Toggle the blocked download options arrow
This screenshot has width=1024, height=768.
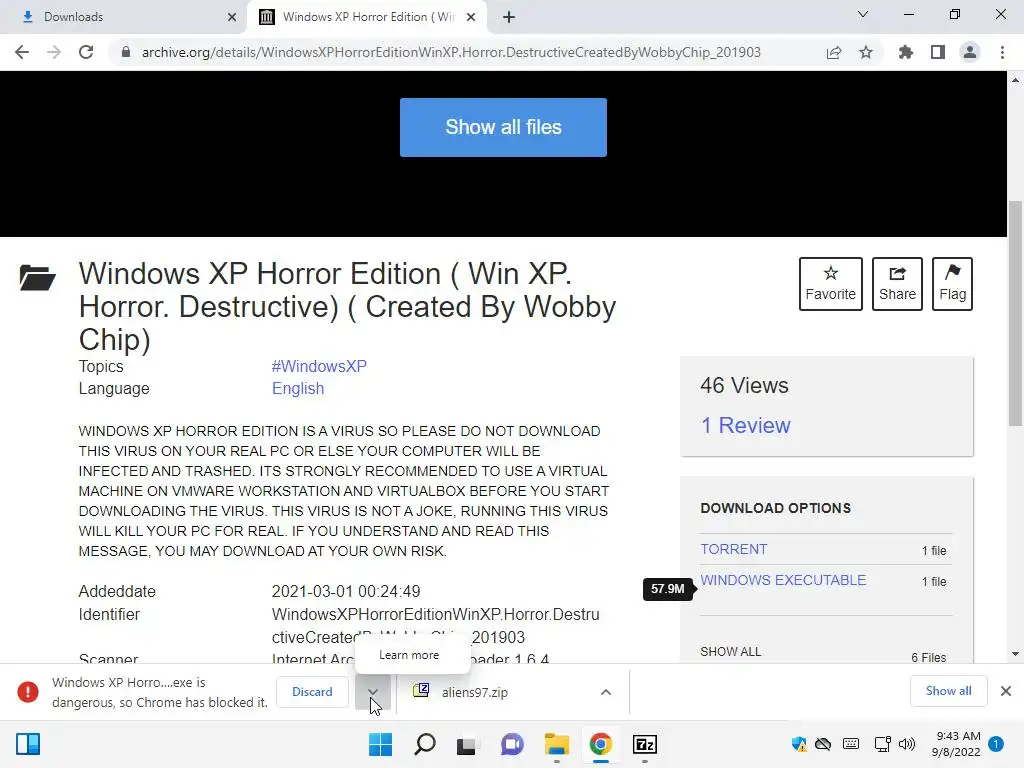[x=373, y=692]
